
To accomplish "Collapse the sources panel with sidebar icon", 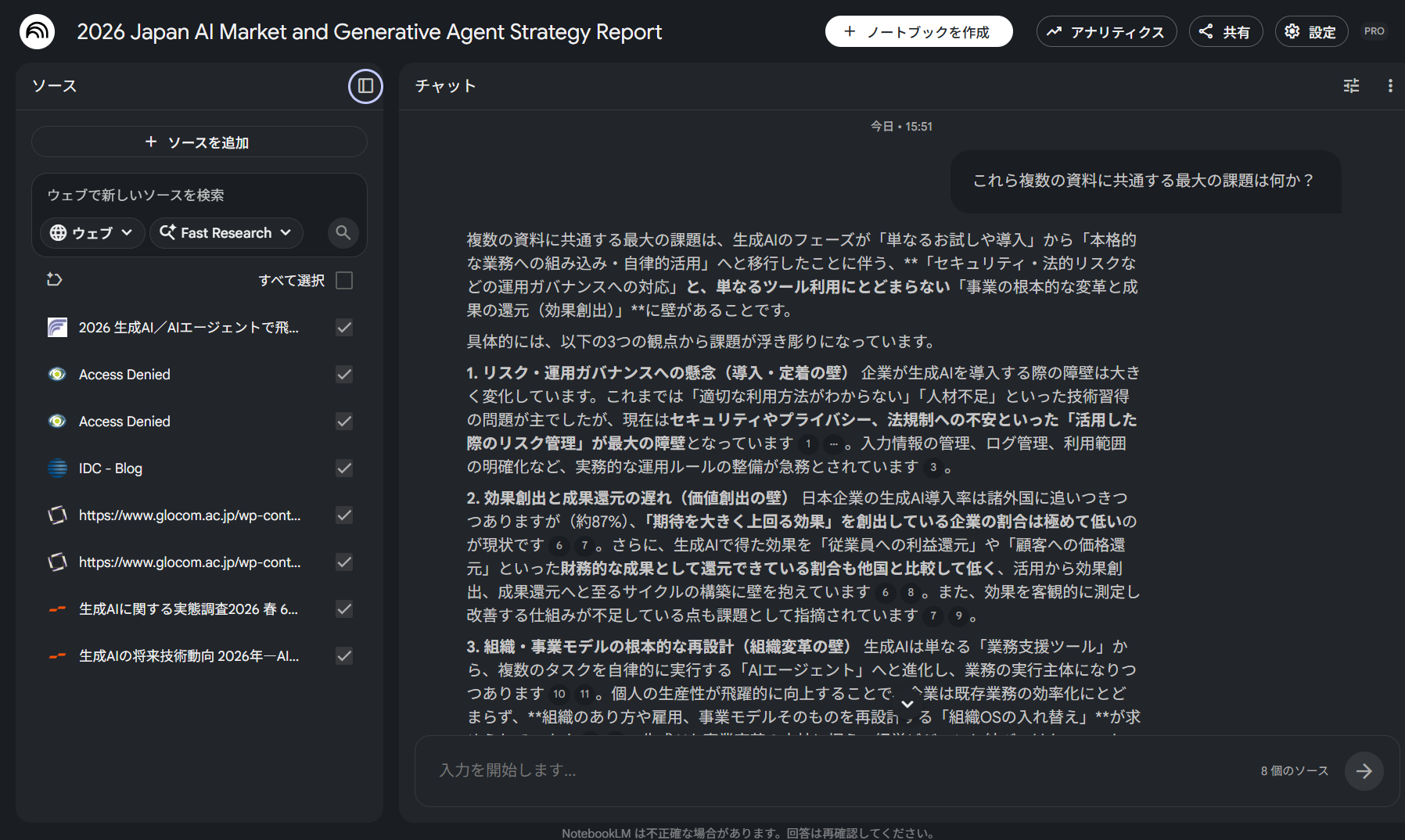I will click(365, 86).
